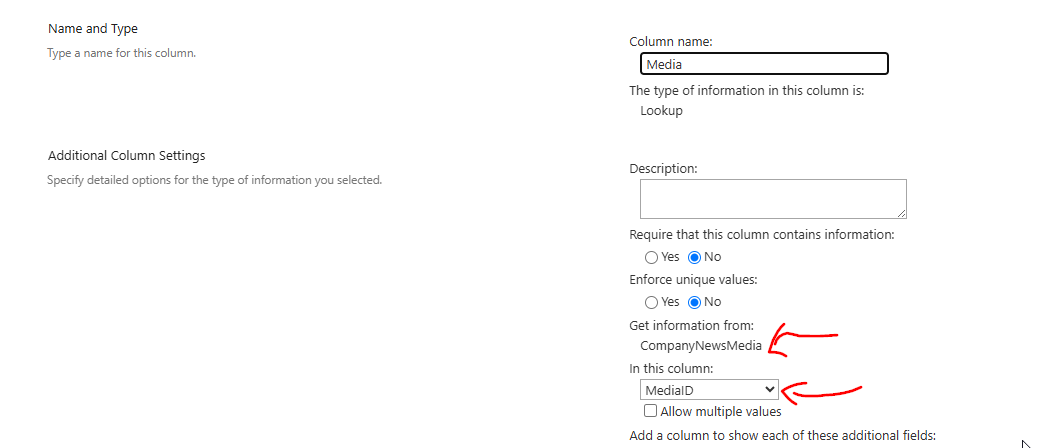The width and height of the screenshot is (1063, 448).
Task: Choose No under Enforce unique values
Action: tap(694, 302)
